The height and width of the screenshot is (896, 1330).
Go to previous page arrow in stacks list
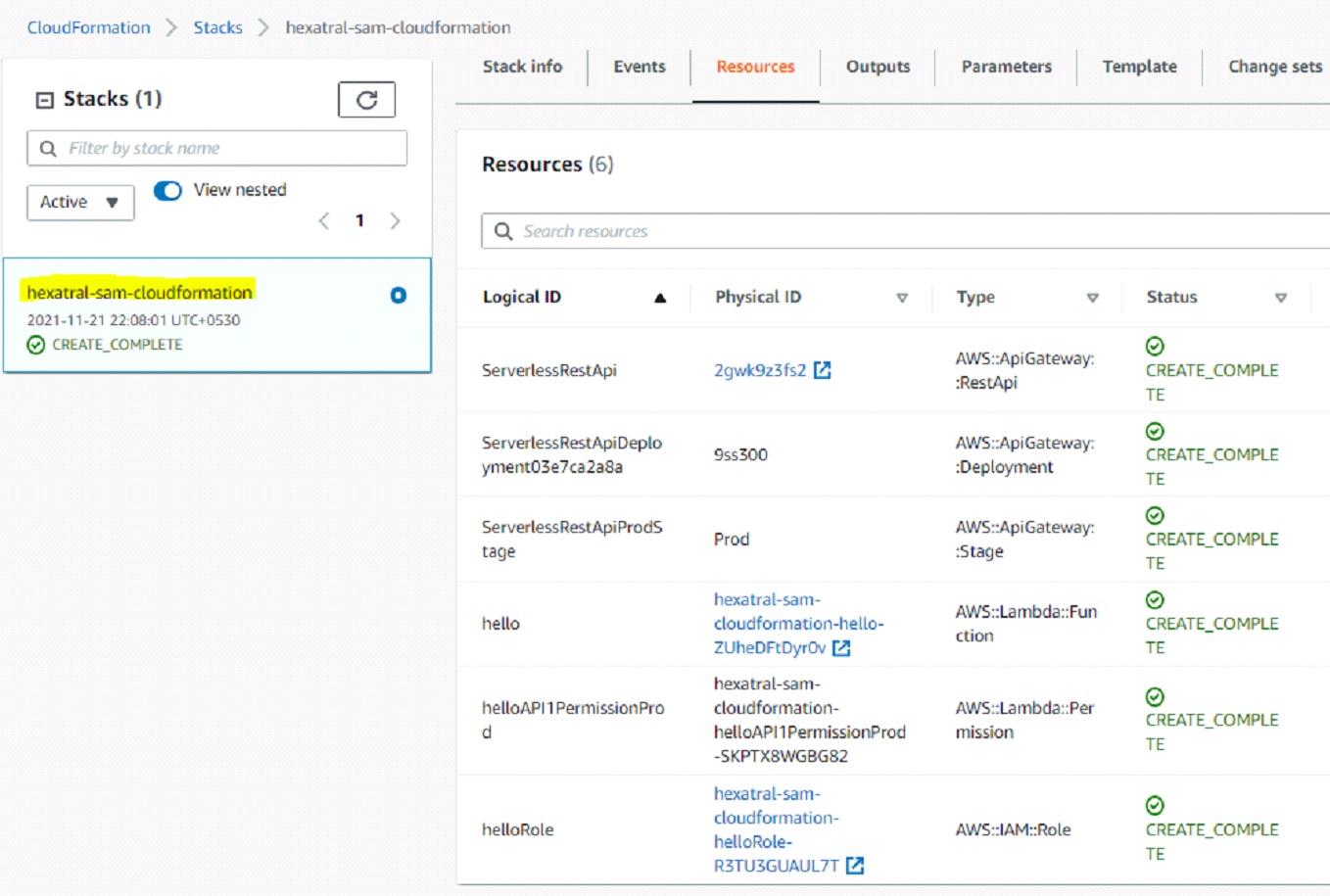(x=324, y=221)
